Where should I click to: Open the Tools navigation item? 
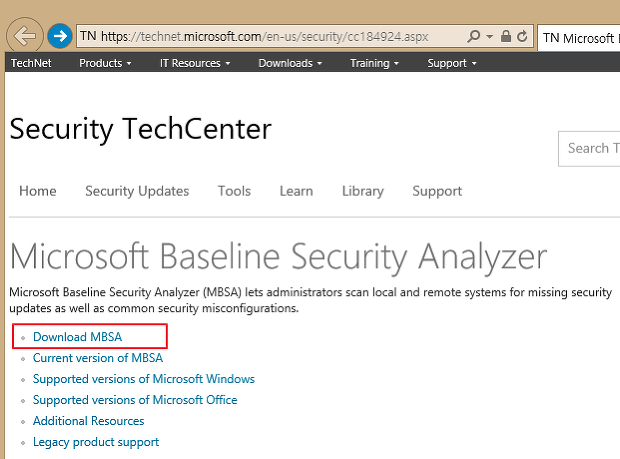coord(234,191)
